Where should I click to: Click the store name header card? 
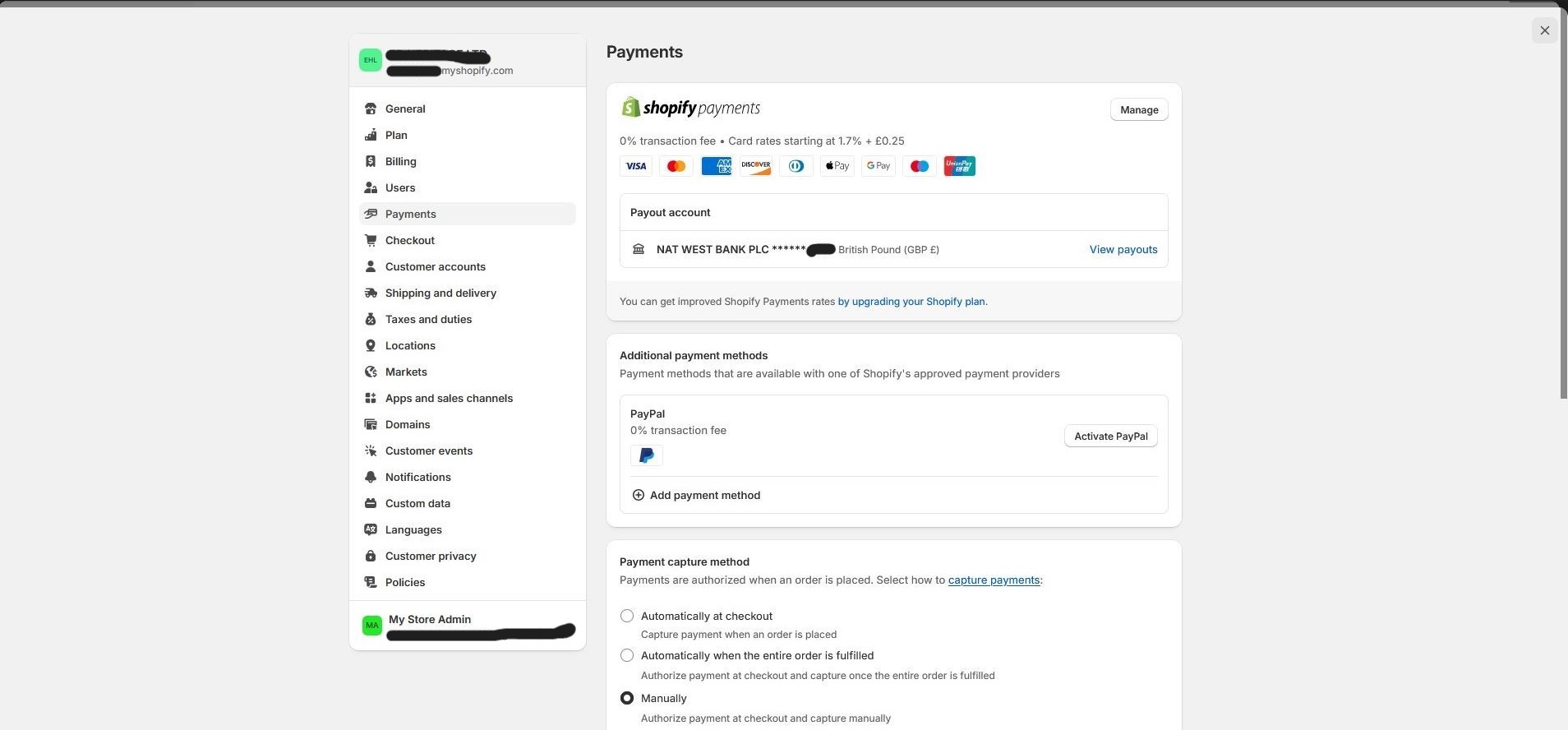pos(468,61)
